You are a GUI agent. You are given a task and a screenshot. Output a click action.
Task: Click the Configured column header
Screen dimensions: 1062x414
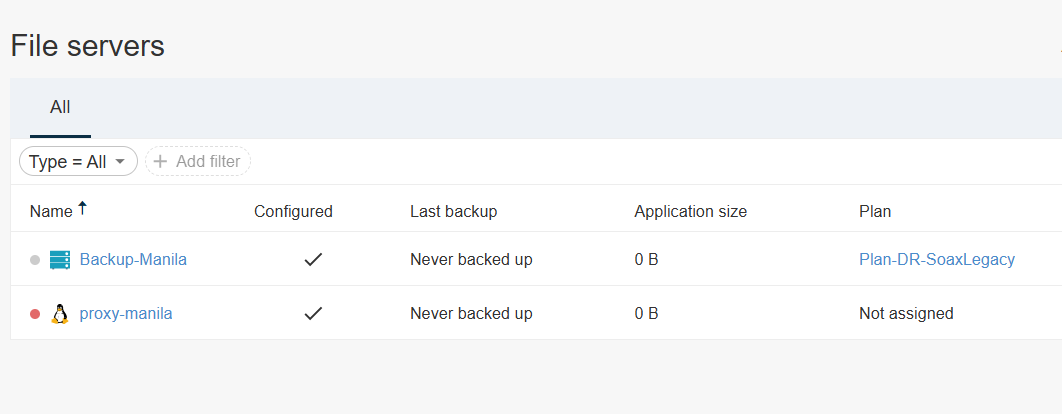[293, 212]
